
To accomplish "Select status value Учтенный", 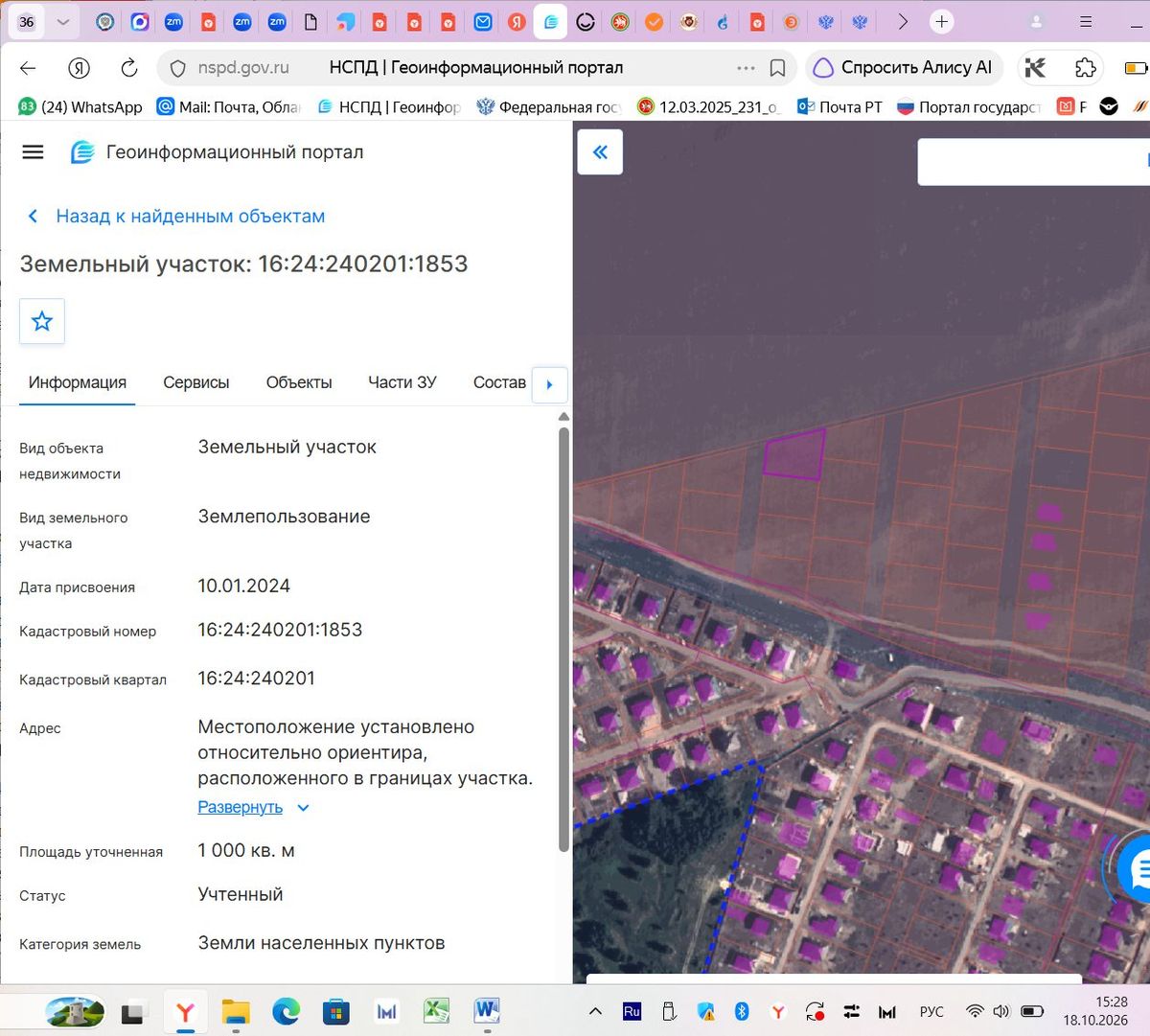I will pos(241,894).
